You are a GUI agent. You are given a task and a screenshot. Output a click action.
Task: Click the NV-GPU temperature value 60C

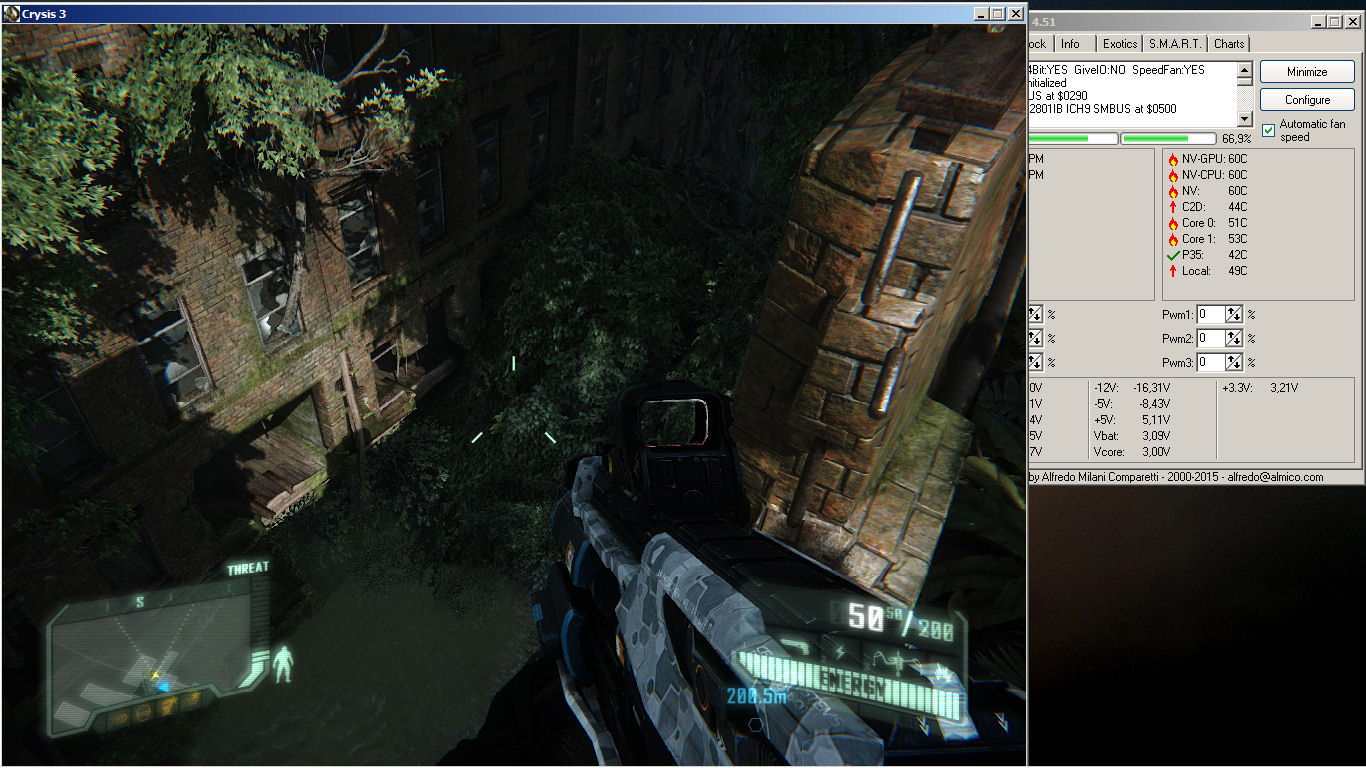pos(1238,159)
